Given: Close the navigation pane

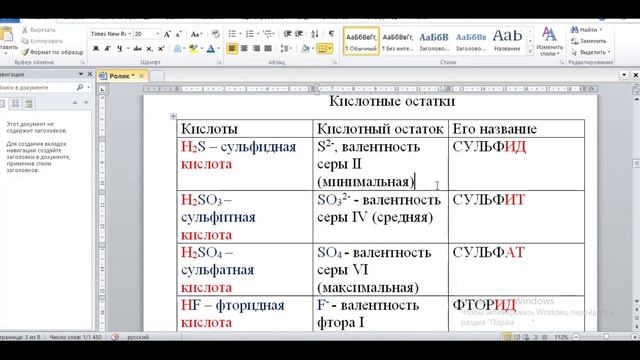Looking at the screenshot, I should pos(90,74).
